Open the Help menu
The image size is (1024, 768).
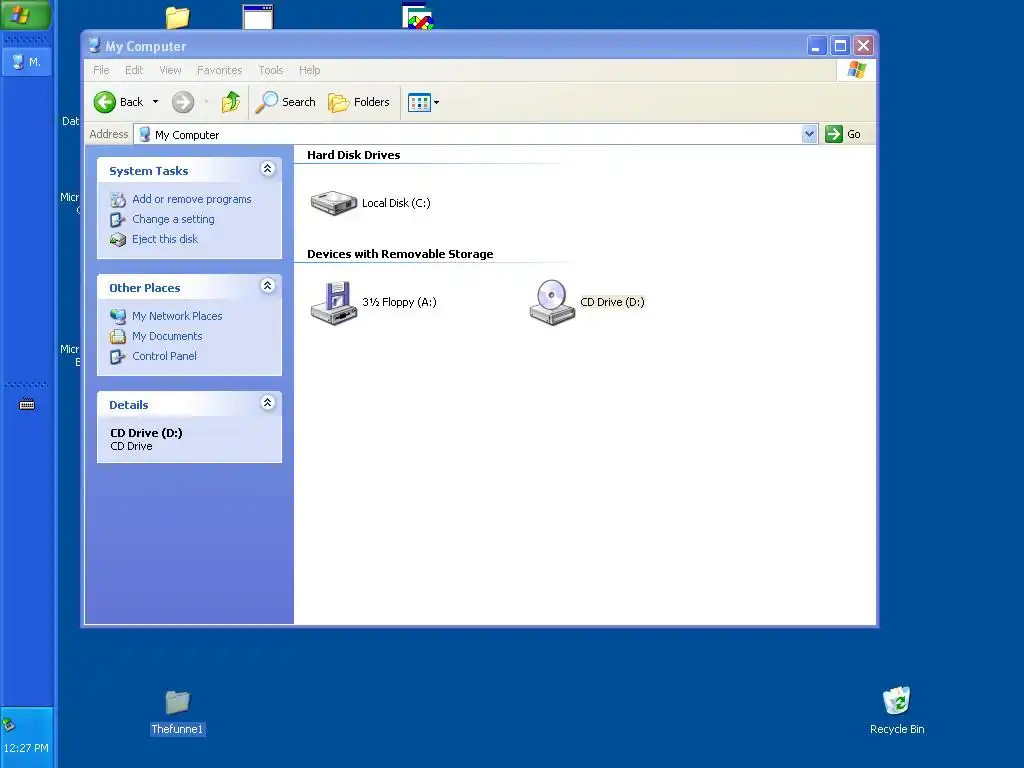310,70
